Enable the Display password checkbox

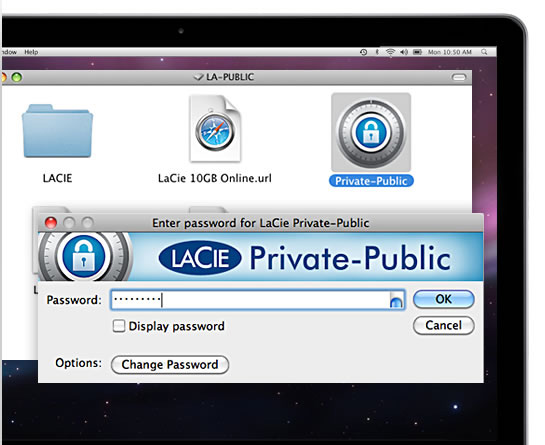(x=119, y=326)
